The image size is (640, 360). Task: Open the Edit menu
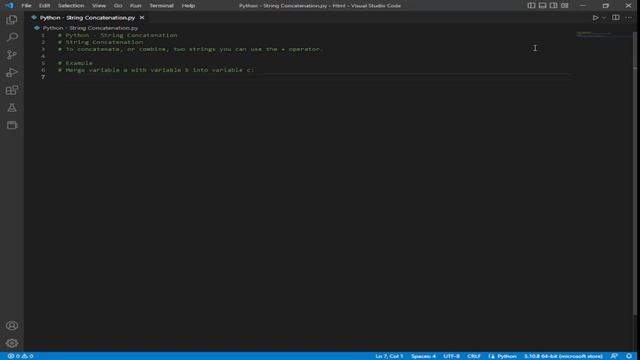[44, 6]
